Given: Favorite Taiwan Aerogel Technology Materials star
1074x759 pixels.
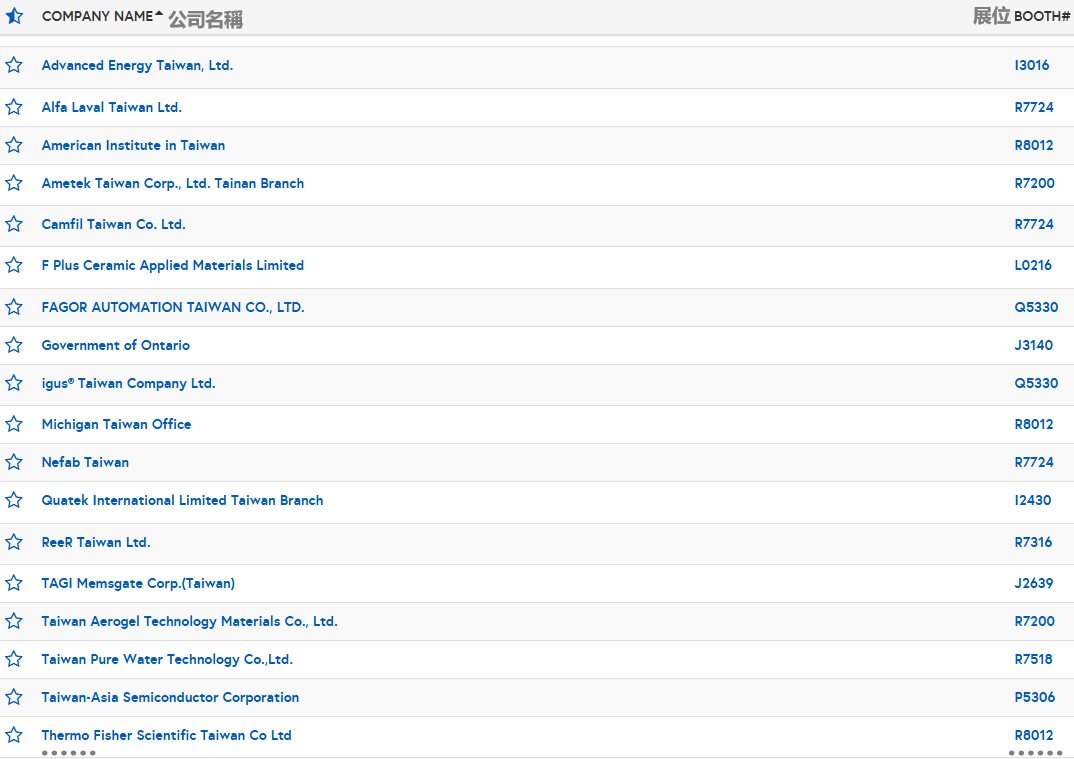Looking at the screenshot, I should click(14, 621).
